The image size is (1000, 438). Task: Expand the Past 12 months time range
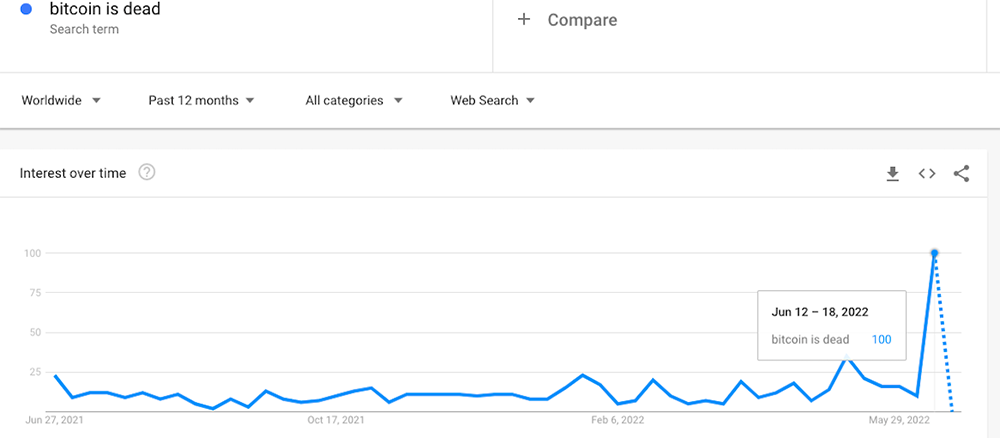[202, 100]
